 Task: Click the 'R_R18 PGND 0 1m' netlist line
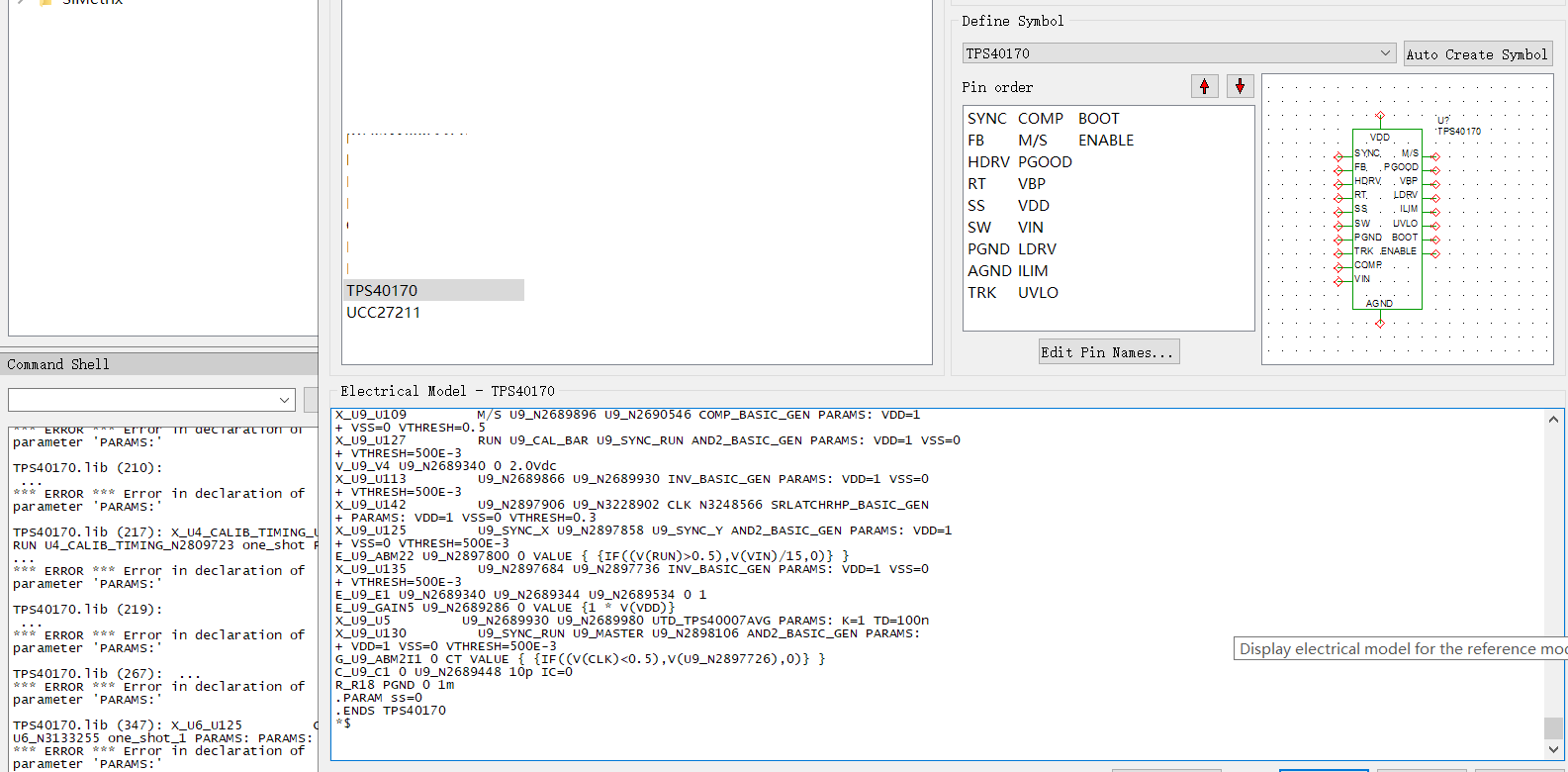(395, 685)
